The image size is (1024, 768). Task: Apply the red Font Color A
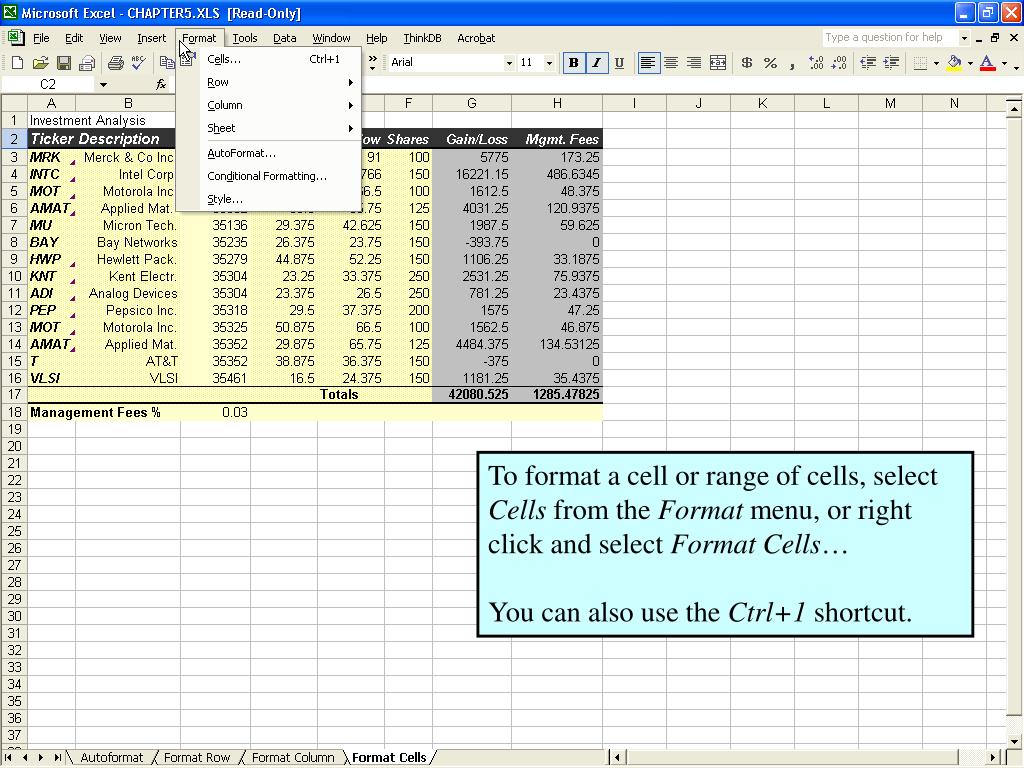(988, 63)
